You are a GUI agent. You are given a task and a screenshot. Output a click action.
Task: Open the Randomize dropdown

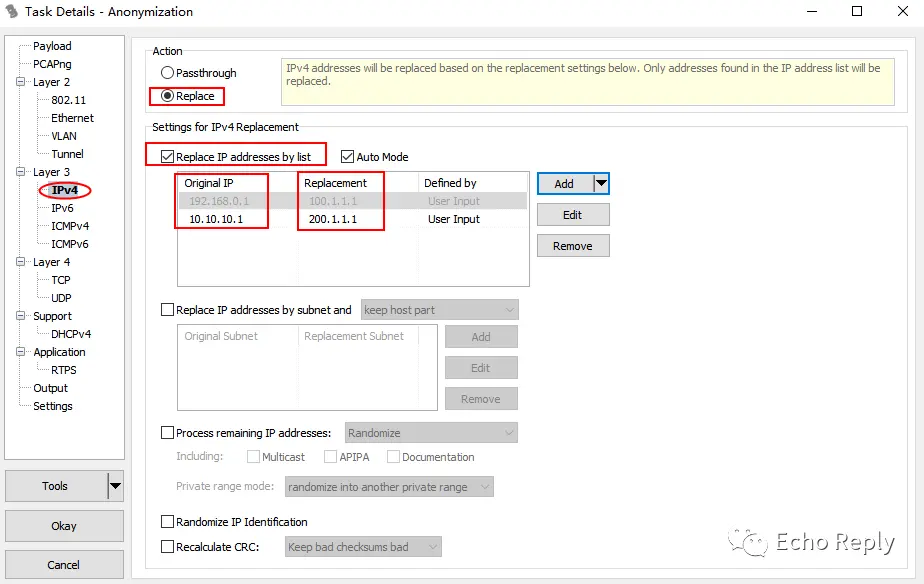431,433
